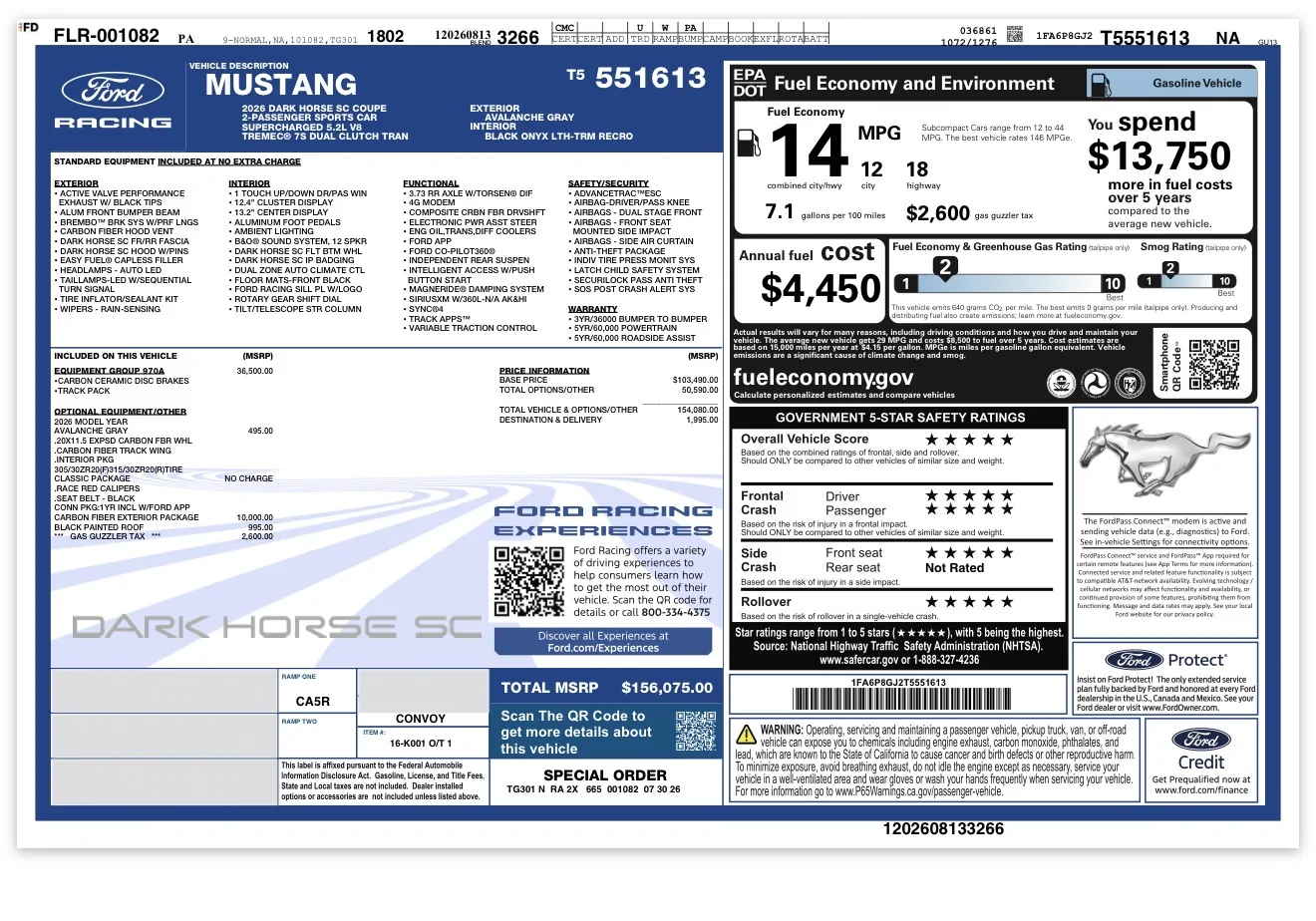Open the fueleconomy.gov link

822,377
